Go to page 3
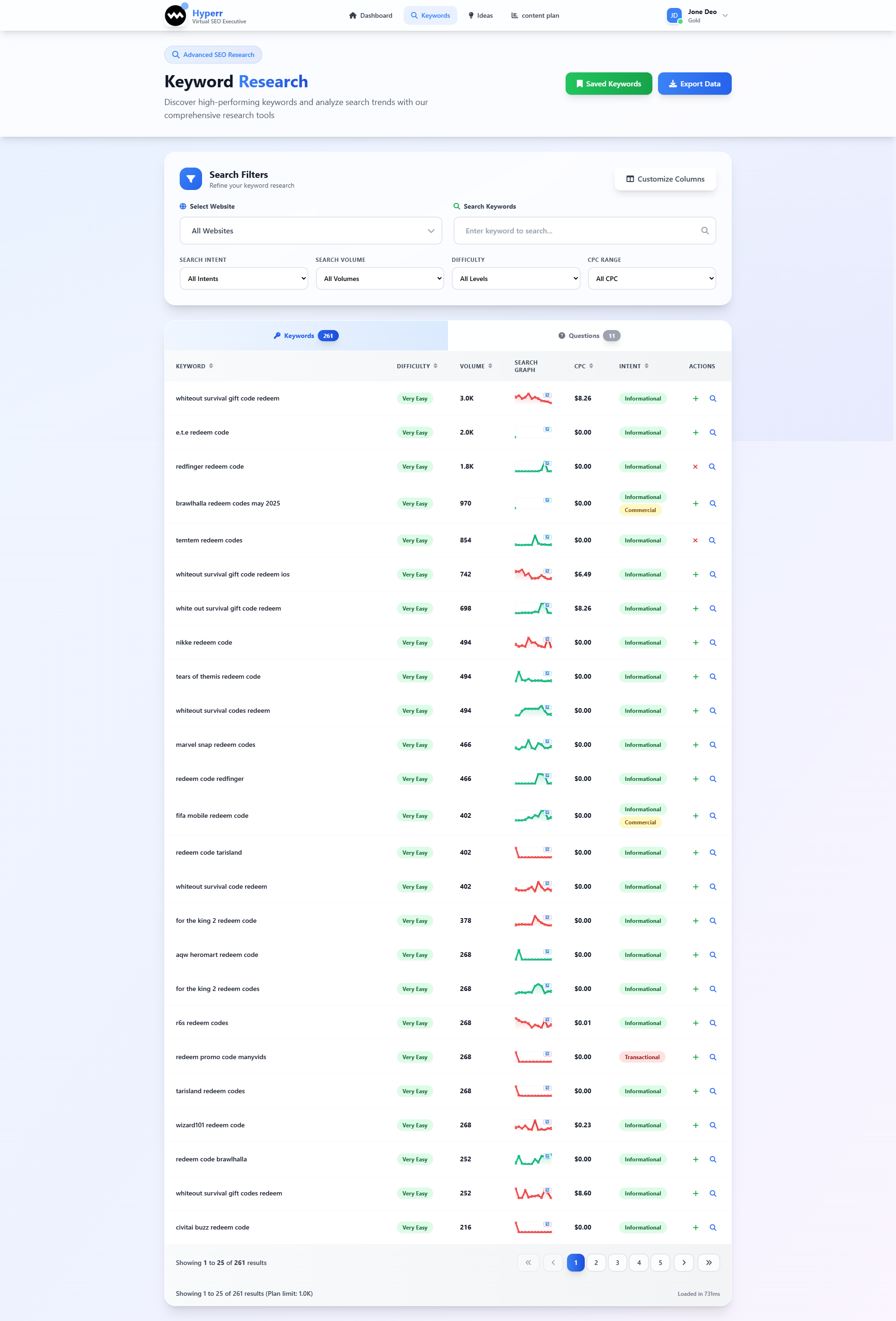The image size is (896, 1321). (617, 1263)
